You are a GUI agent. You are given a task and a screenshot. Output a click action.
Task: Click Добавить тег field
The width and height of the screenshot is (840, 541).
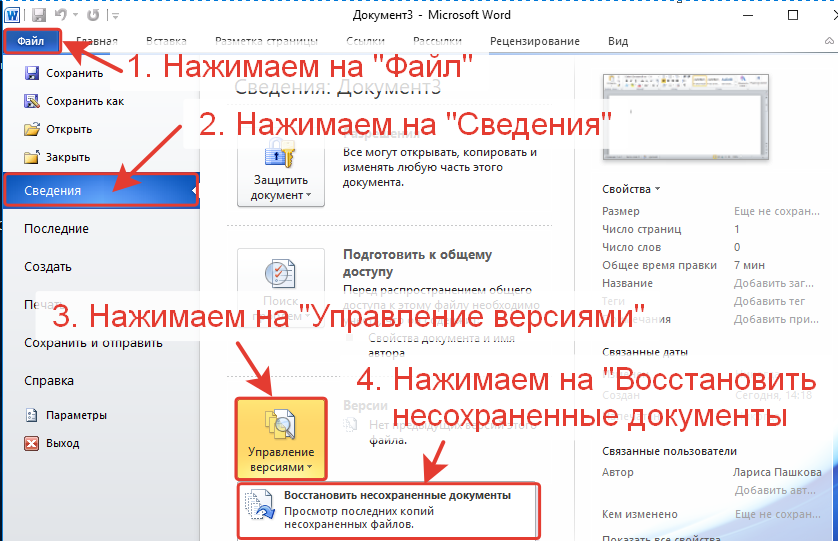tap(769, 301)
